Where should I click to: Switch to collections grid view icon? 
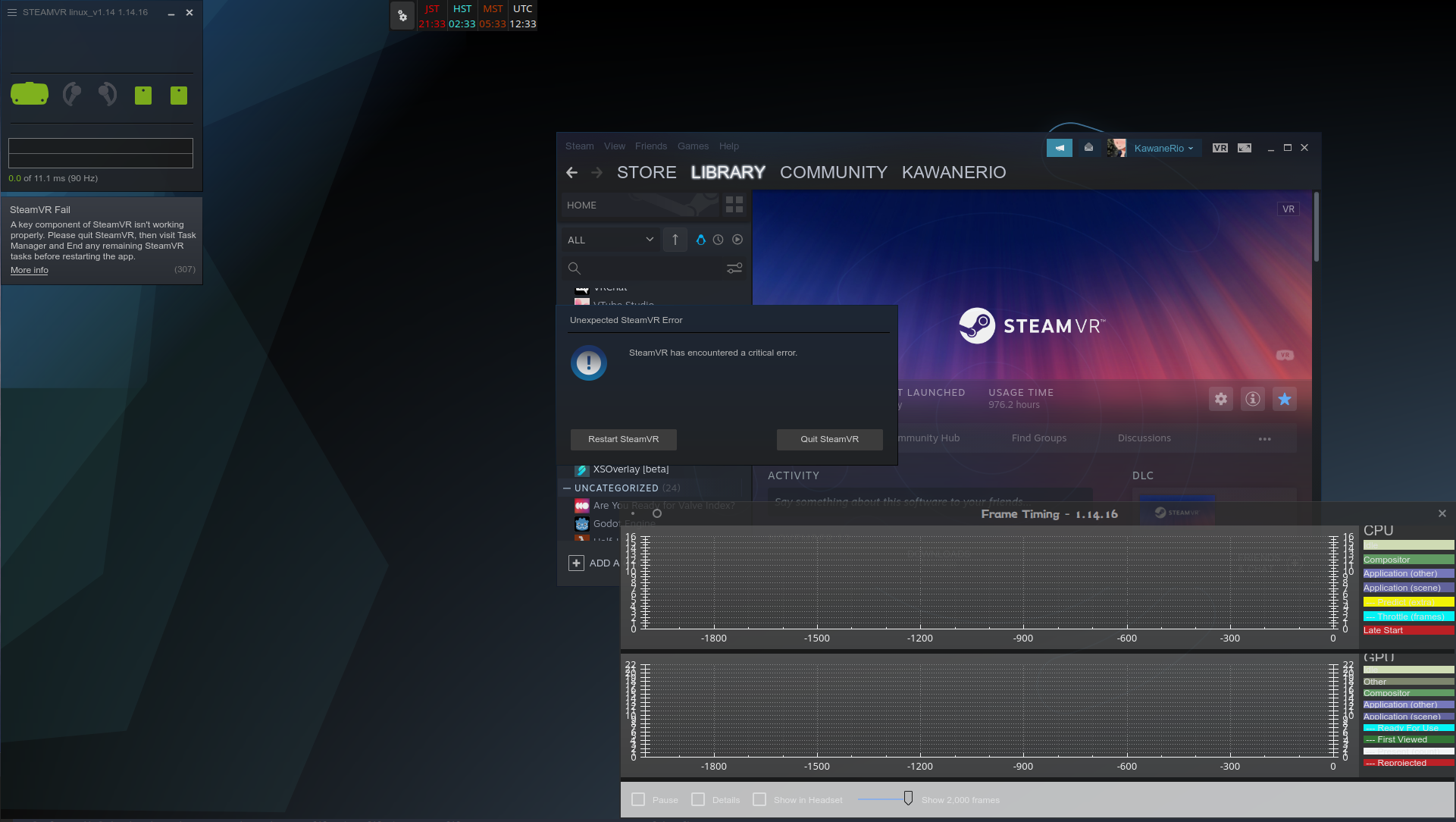(x=734, y=205)
